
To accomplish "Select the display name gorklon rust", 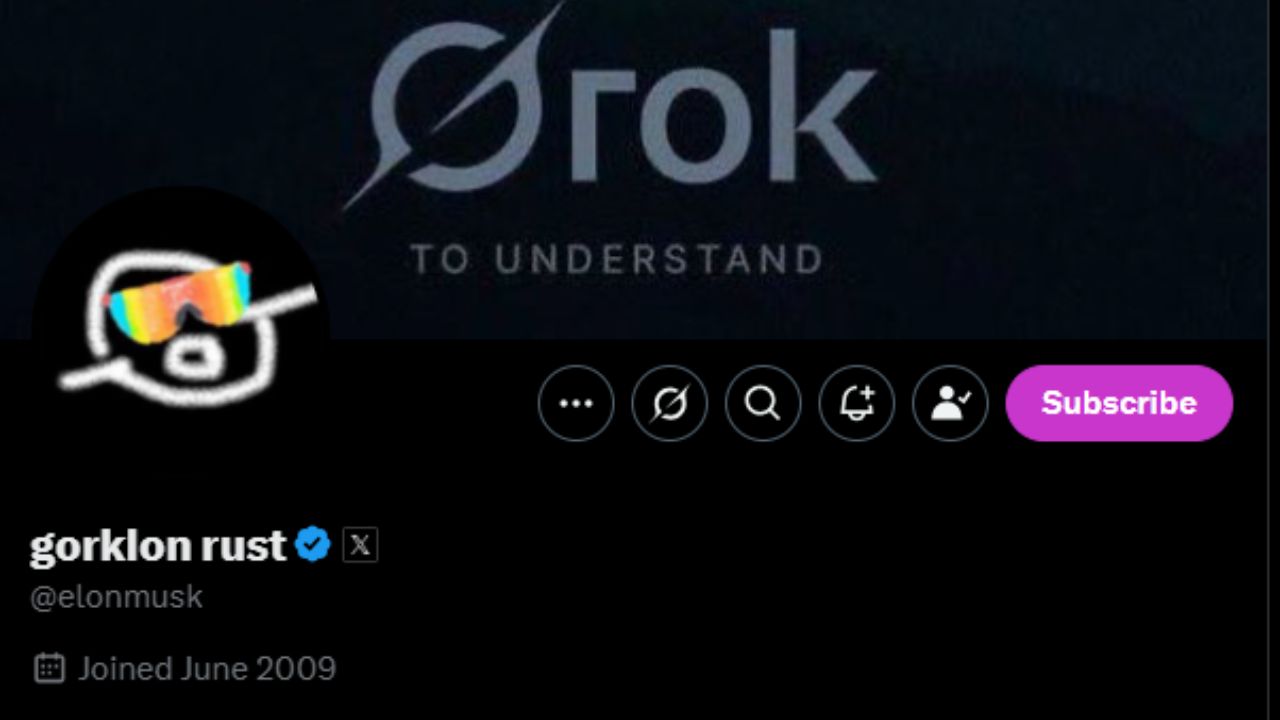I will click(158, 546).
